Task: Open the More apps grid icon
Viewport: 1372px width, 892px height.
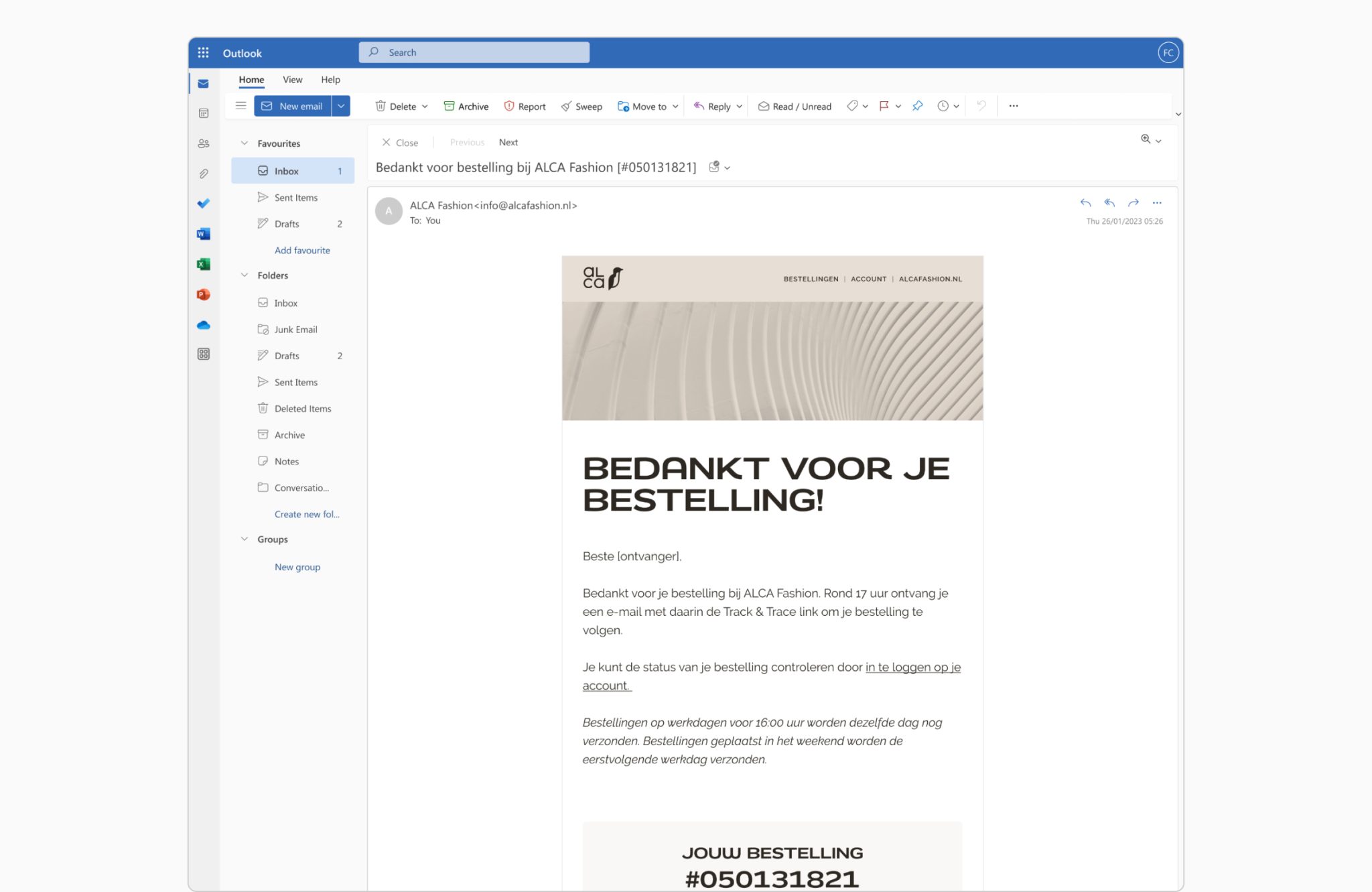Action: click(204, 354)
